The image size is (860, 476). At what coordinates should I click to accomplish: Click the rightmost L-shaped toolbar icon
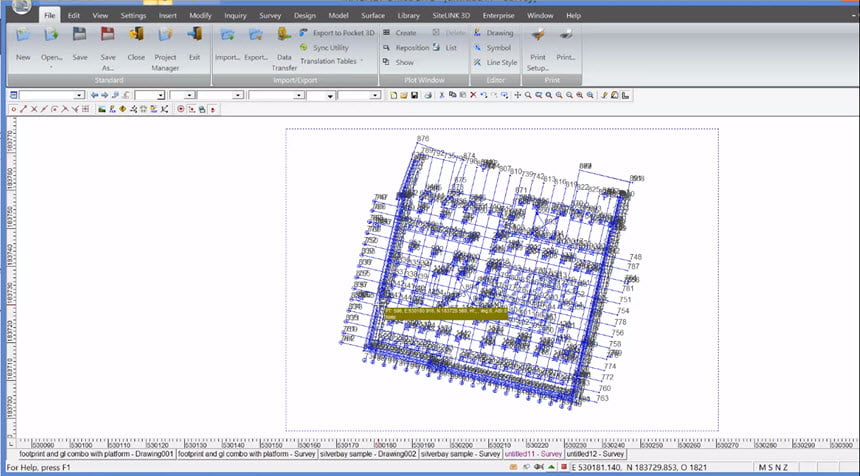coord(625,95)
